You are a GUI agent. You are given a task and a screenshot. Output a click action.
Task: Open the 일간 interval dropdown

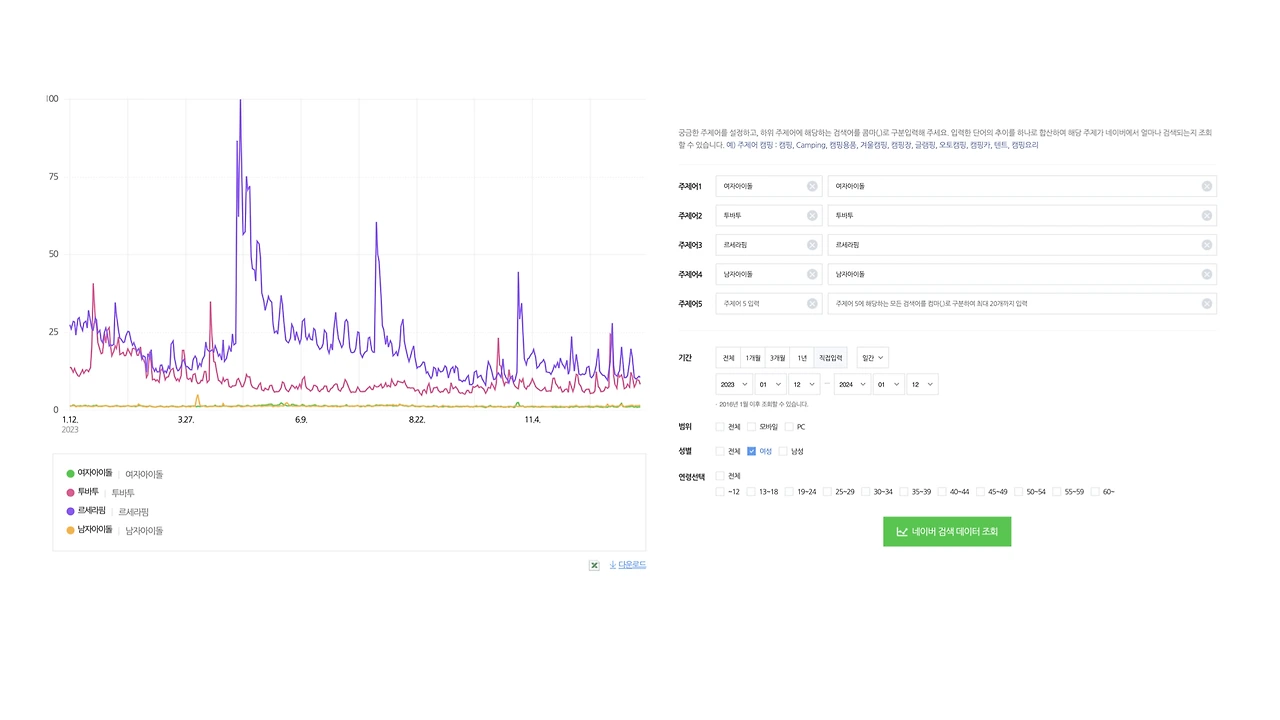872,358
